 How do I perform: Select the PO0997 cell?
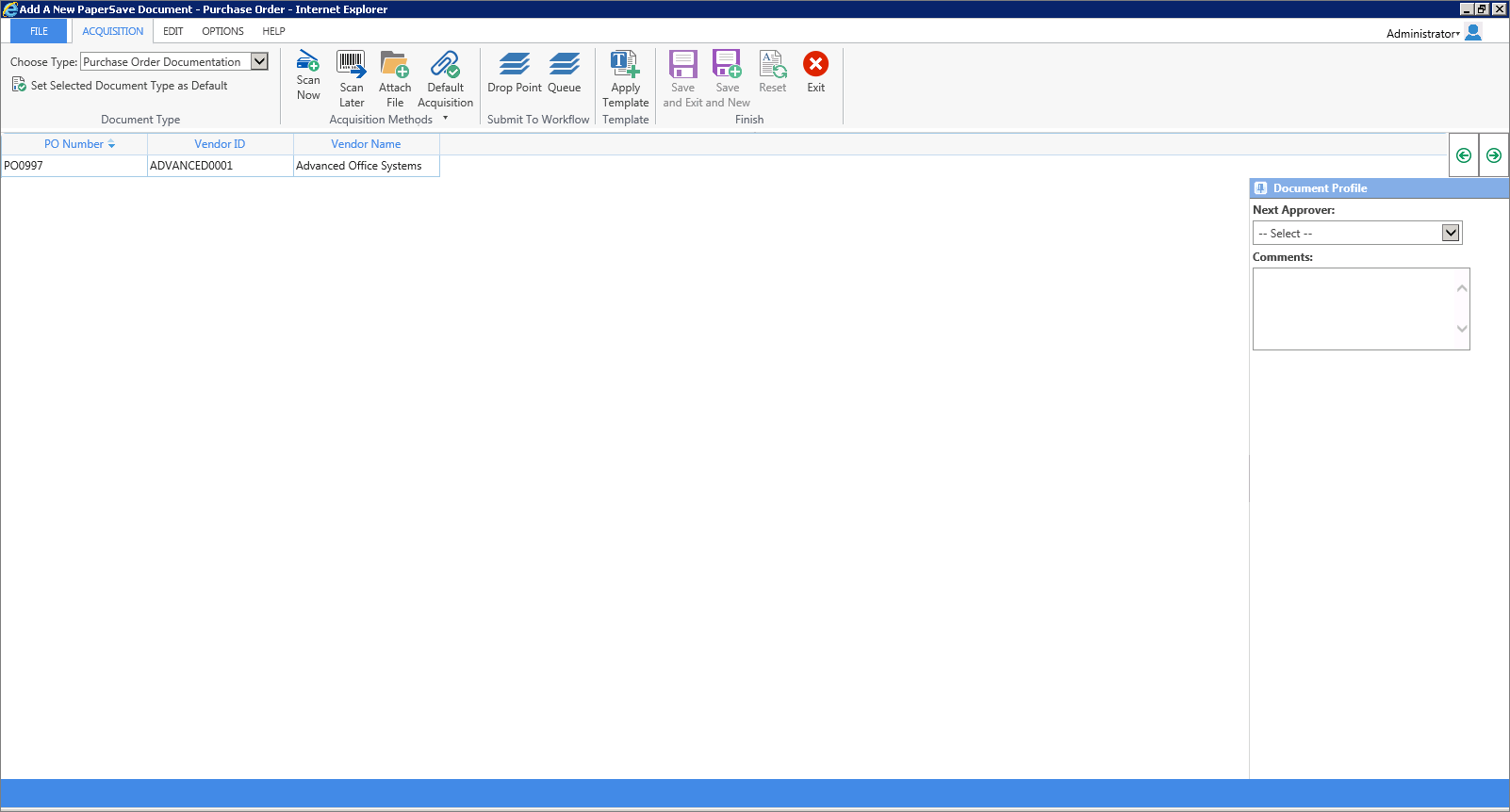[x=74, y=166]
